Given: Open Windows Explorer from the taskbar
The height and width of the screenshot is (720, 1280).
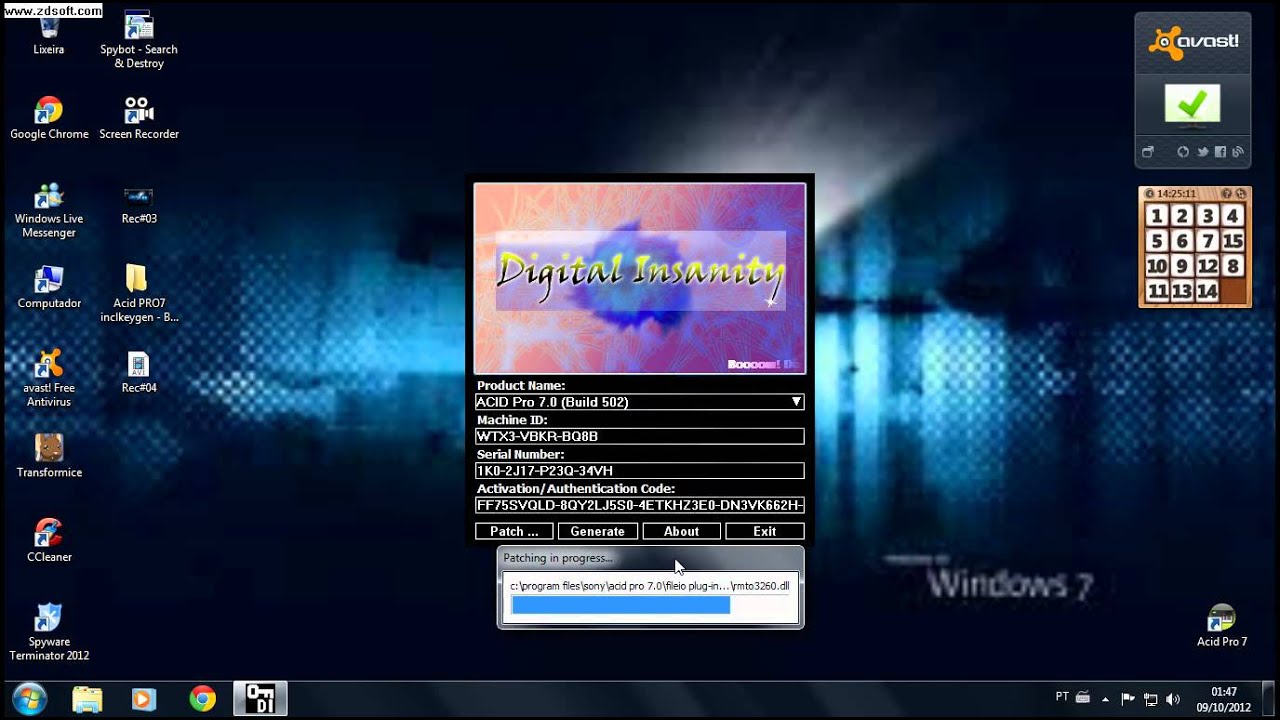Looking at the screenshot, I should click(x=87, y=698).
